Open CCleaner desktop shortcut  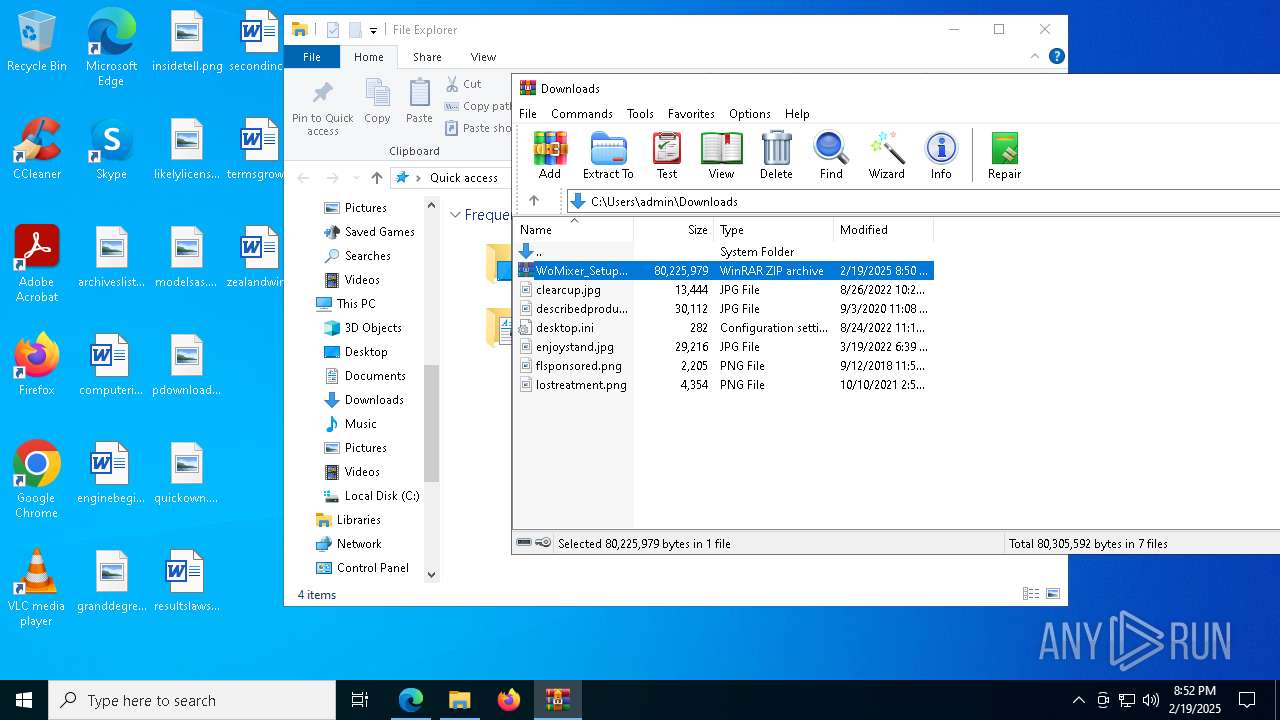pos(37,149)
